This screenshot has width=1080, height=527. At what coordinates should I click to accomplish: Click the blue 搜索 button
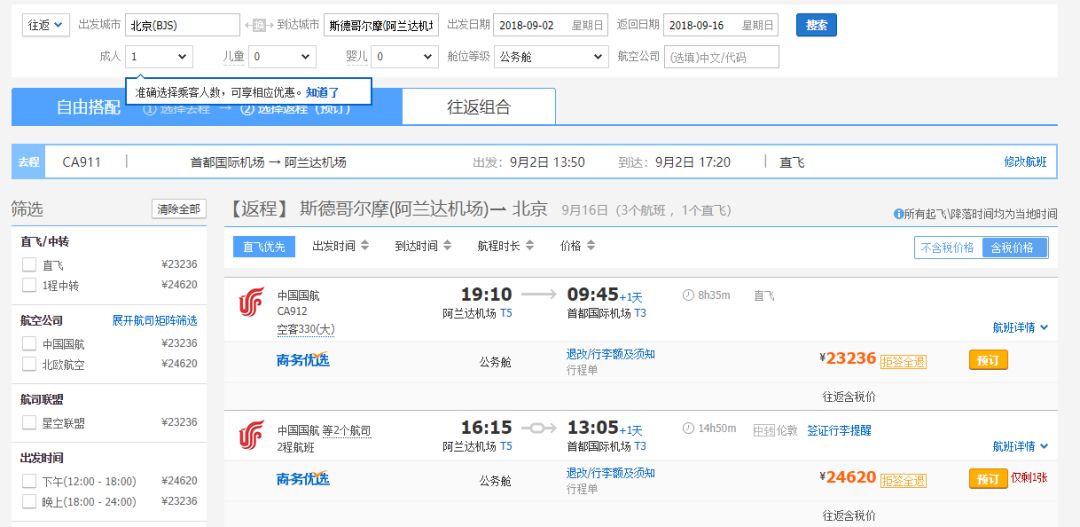pos(816,25)
